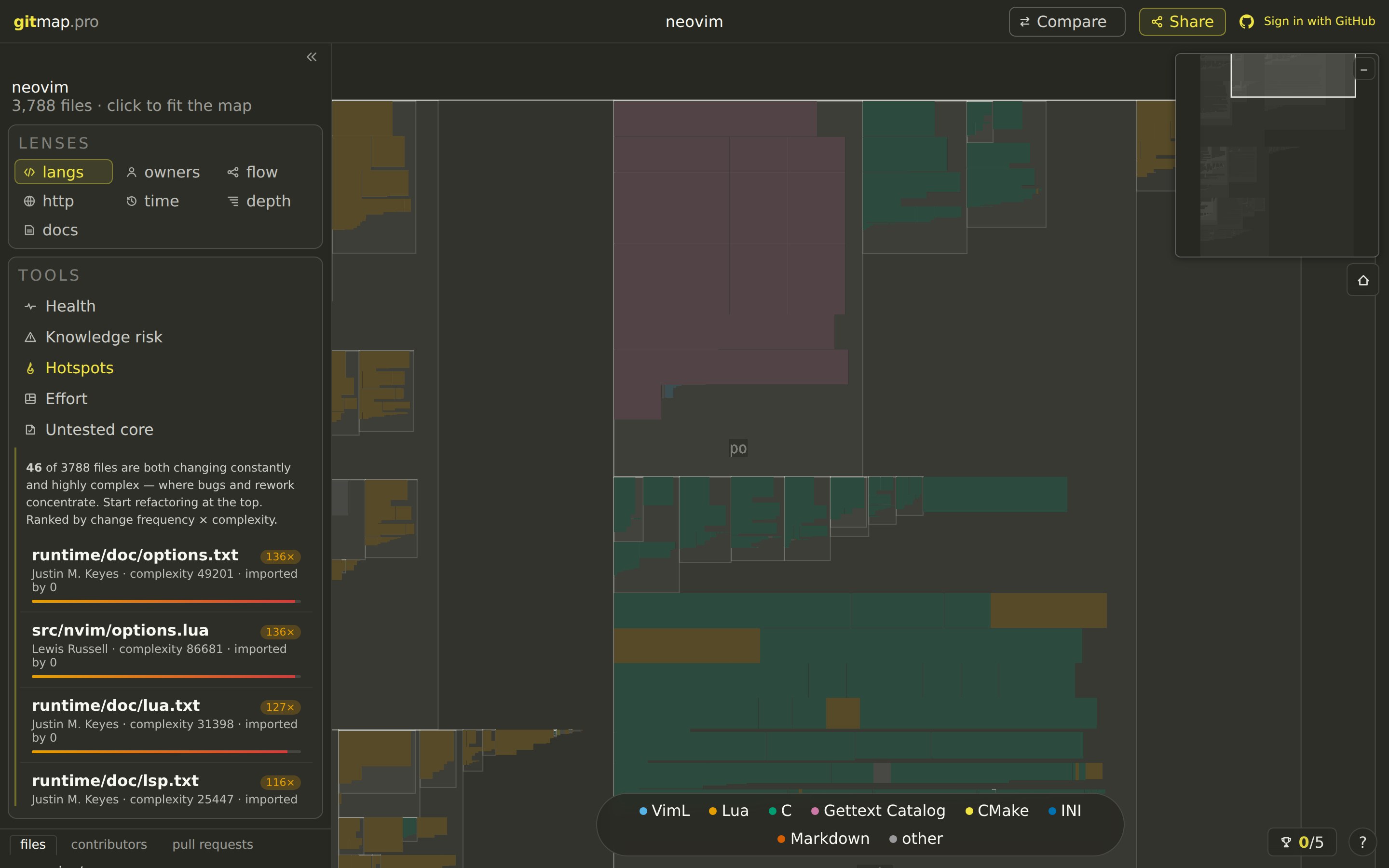This screenshot has width=1389, height=868.
Task: Click the owners person icon
Action: tap(132, 172)
